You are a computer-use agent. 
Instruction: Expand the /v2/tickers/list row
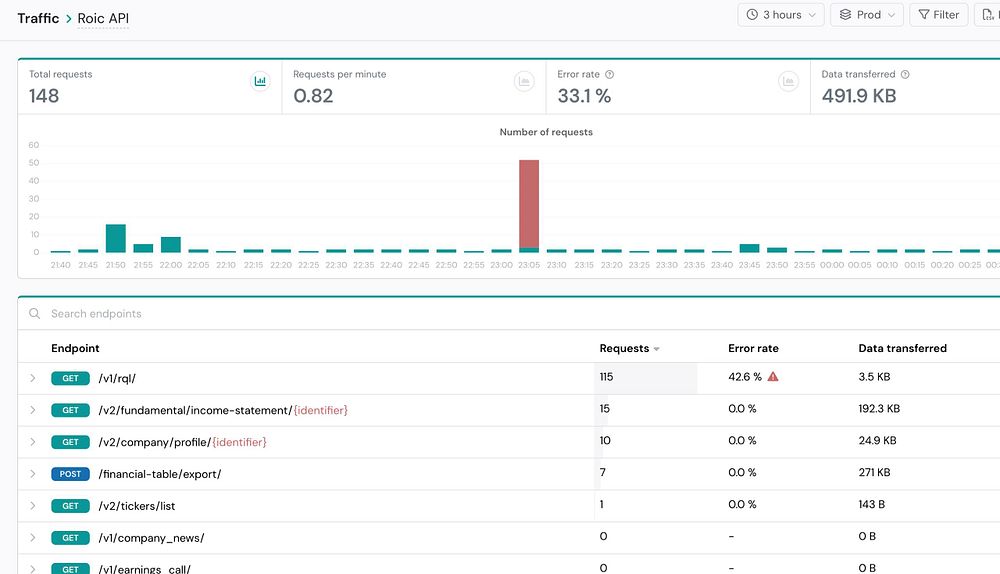coord(33,506)
